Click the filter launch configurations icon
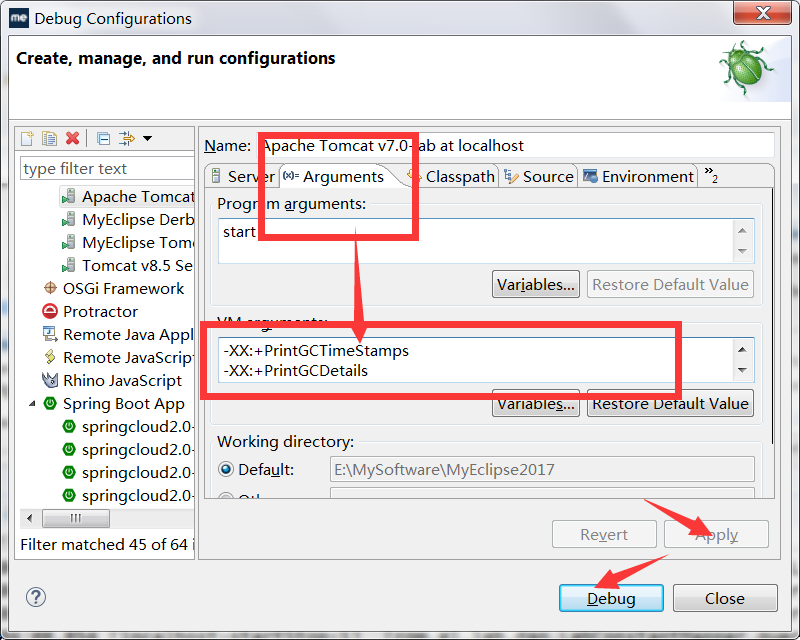Viewport: 800px width, 640px height. click(x=127, y=138)
